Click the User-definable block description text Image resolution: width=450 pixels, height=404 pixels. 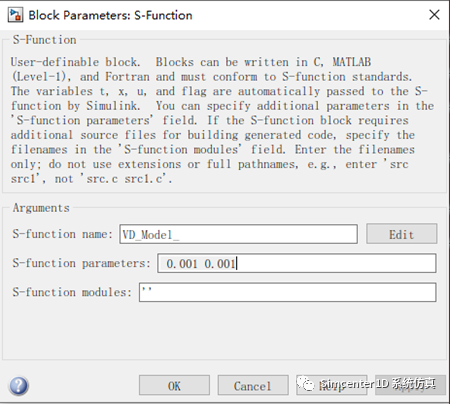222,120
